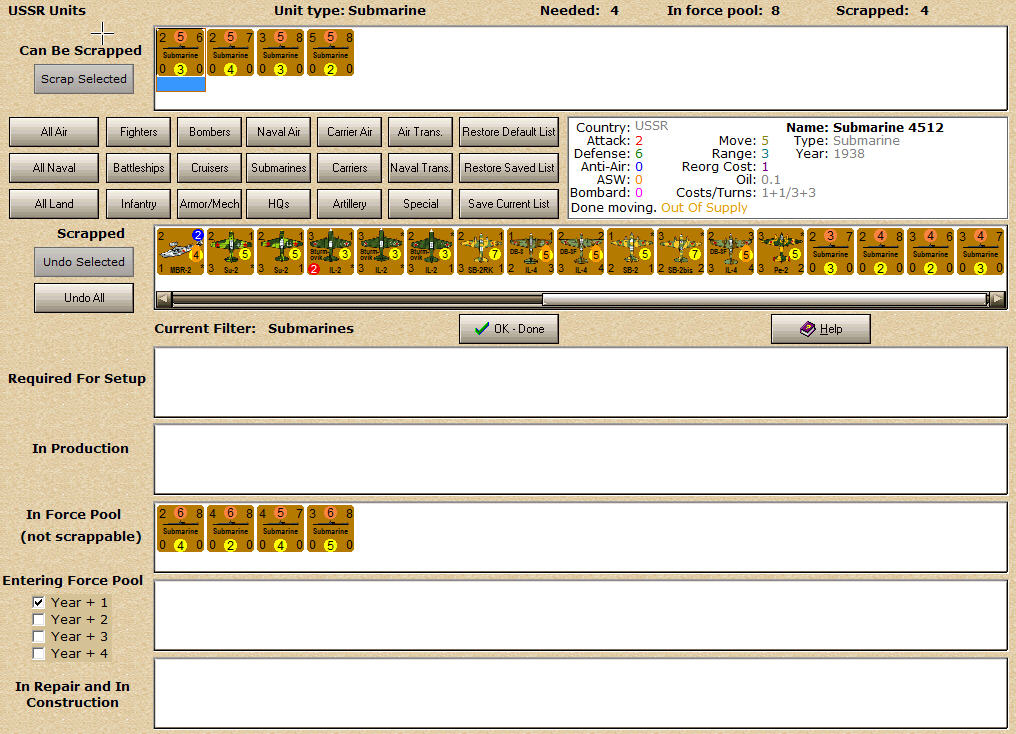Select the scrapped IL-2 with red 2 circle
The image size is (1016, 734).
coord(330,251)
